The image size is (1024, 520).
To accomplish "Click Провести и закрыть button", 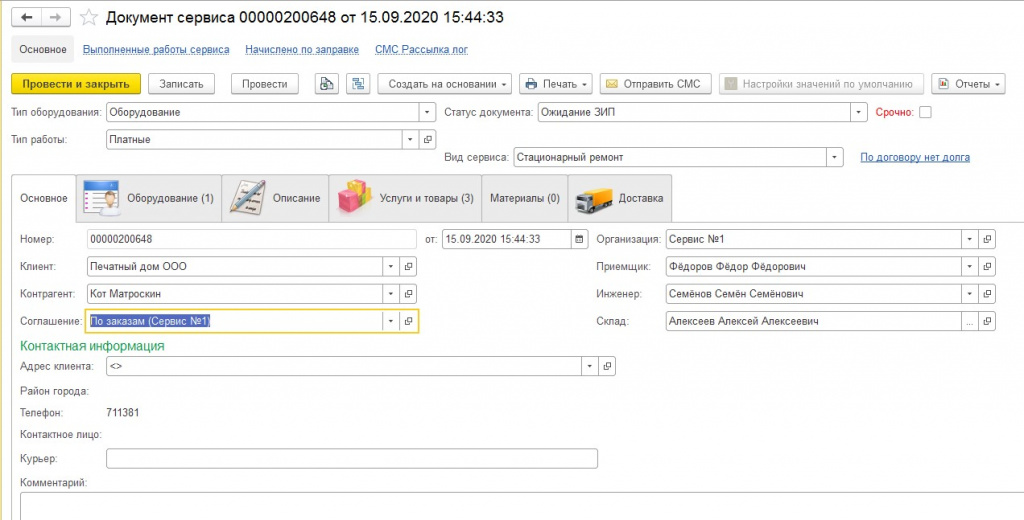I will (x=76, y=84).
